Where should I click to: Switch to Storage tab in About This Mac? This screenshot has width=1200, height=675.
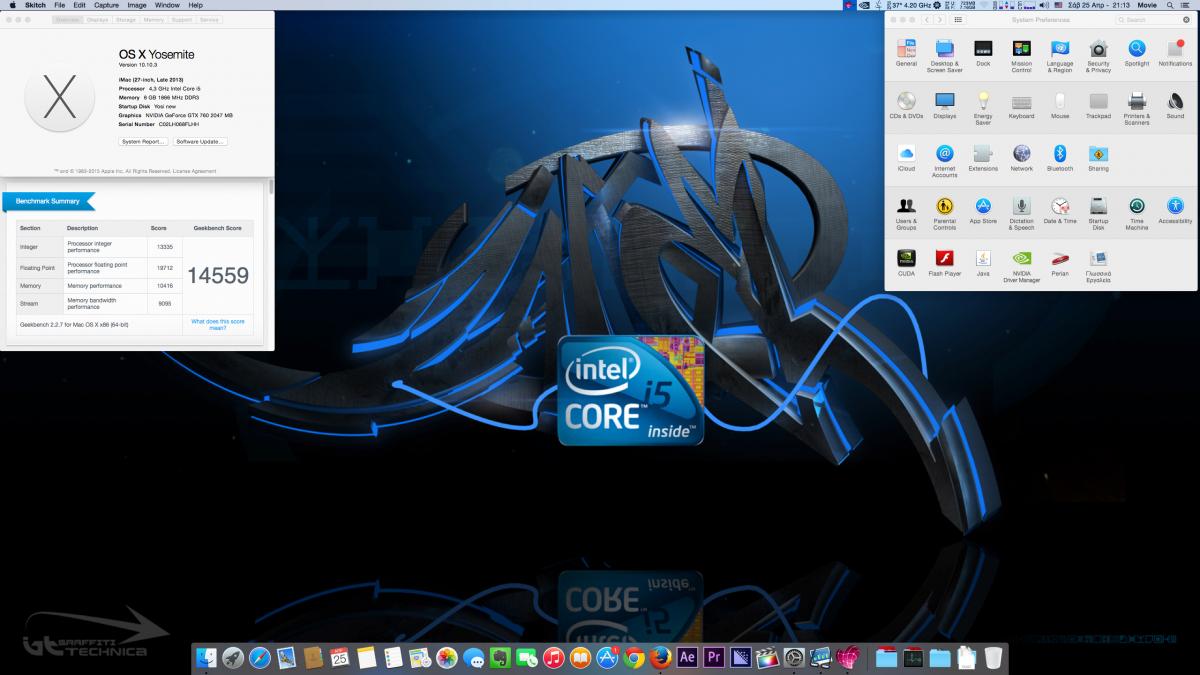[125, 19]
